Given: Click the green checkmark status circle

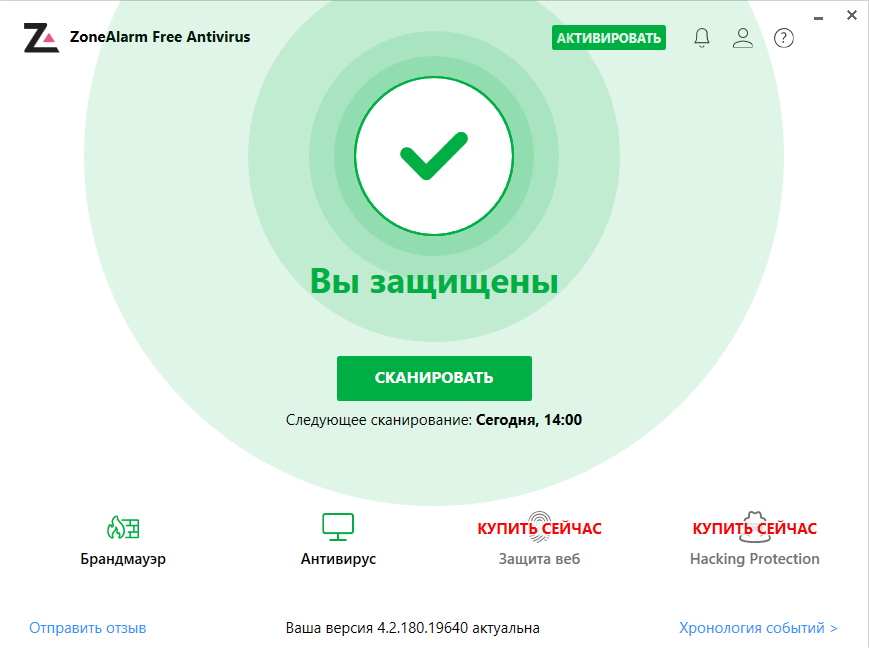Looking at the screenshot, I should pos(434,156).
